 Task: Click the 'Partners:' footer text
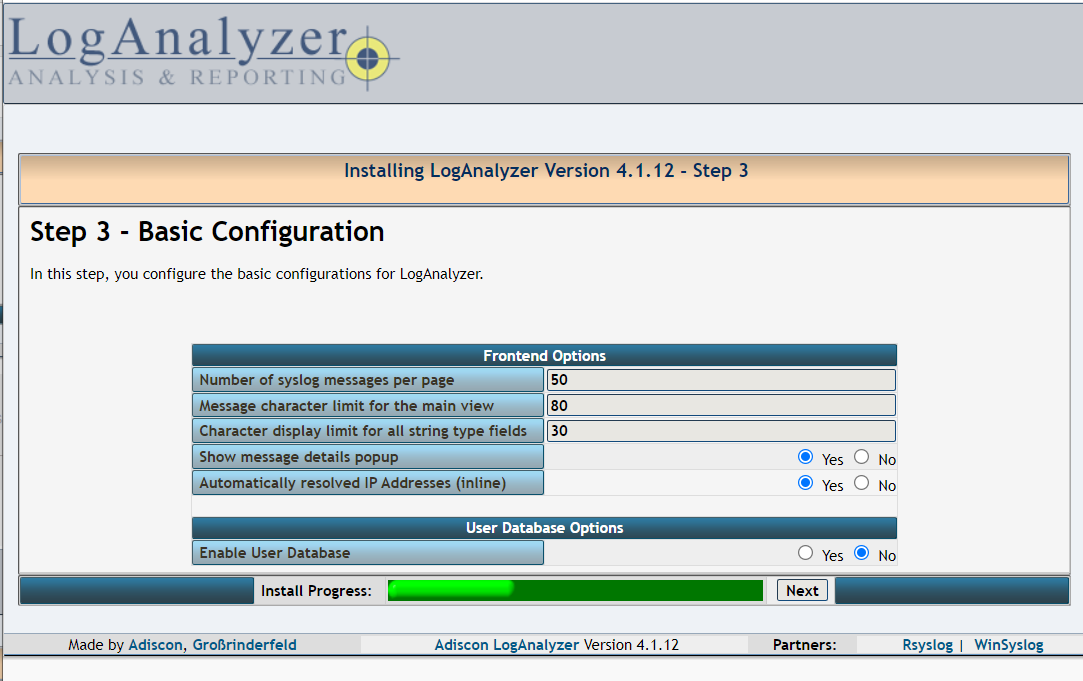[804, 644]
